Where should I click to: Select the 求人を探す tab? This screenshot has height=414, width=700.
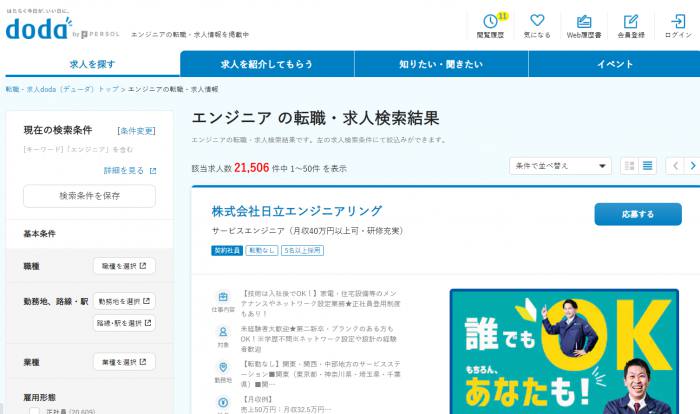(92, 64)
